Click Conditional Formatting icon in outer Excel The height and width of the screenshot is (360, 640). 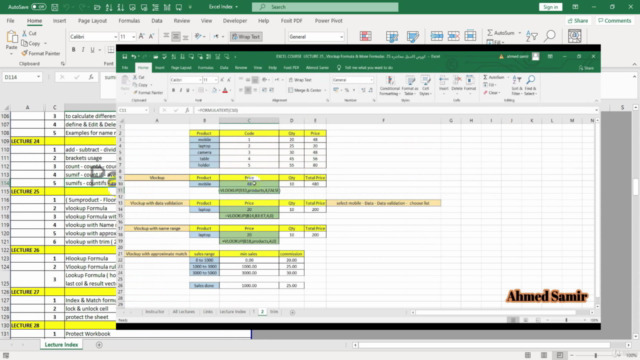(x=366, y=36)
